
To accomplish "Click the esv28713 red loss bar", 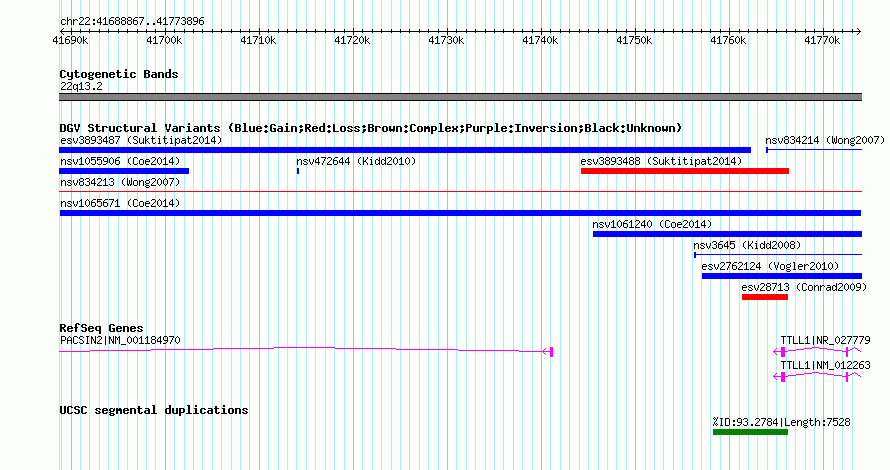I will point(765,297).
